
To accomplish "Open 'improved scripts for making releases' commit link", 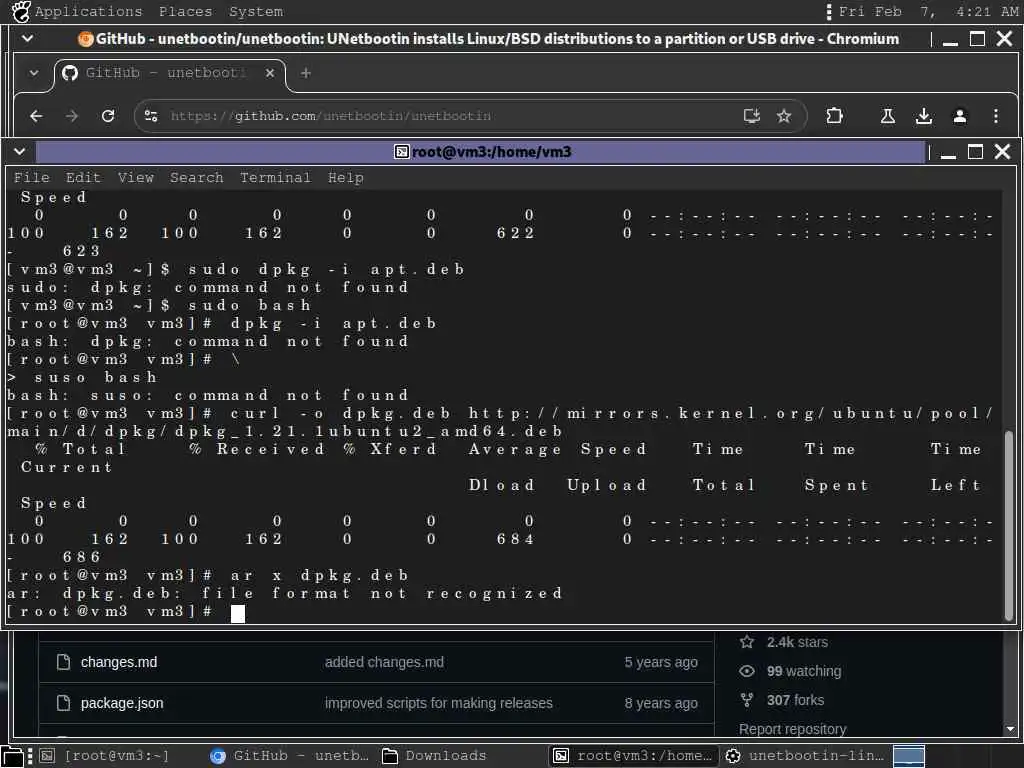I will tap(438, 703).
